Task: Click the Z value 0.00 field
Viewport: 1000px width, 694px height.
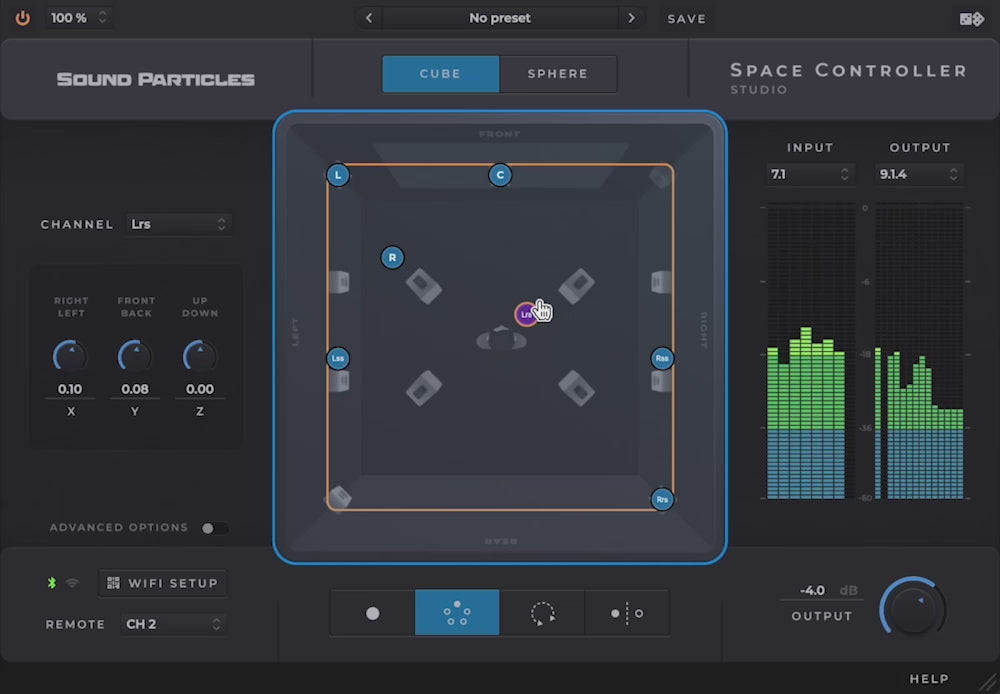Action: 200,388
